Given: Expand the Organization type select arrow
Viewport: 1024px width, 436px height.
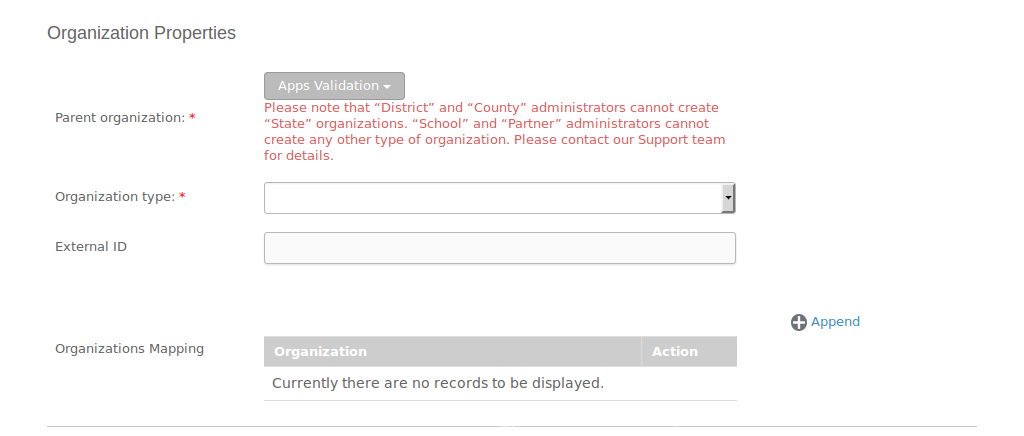Looking at the screenshot, I should (728, 198).
